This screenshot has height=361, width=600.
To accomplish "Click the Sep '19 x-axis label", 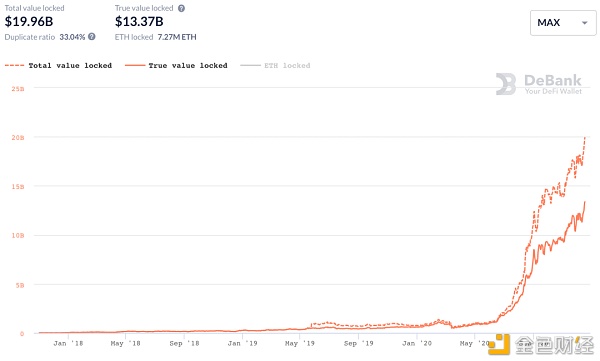I will click(359, 343).
